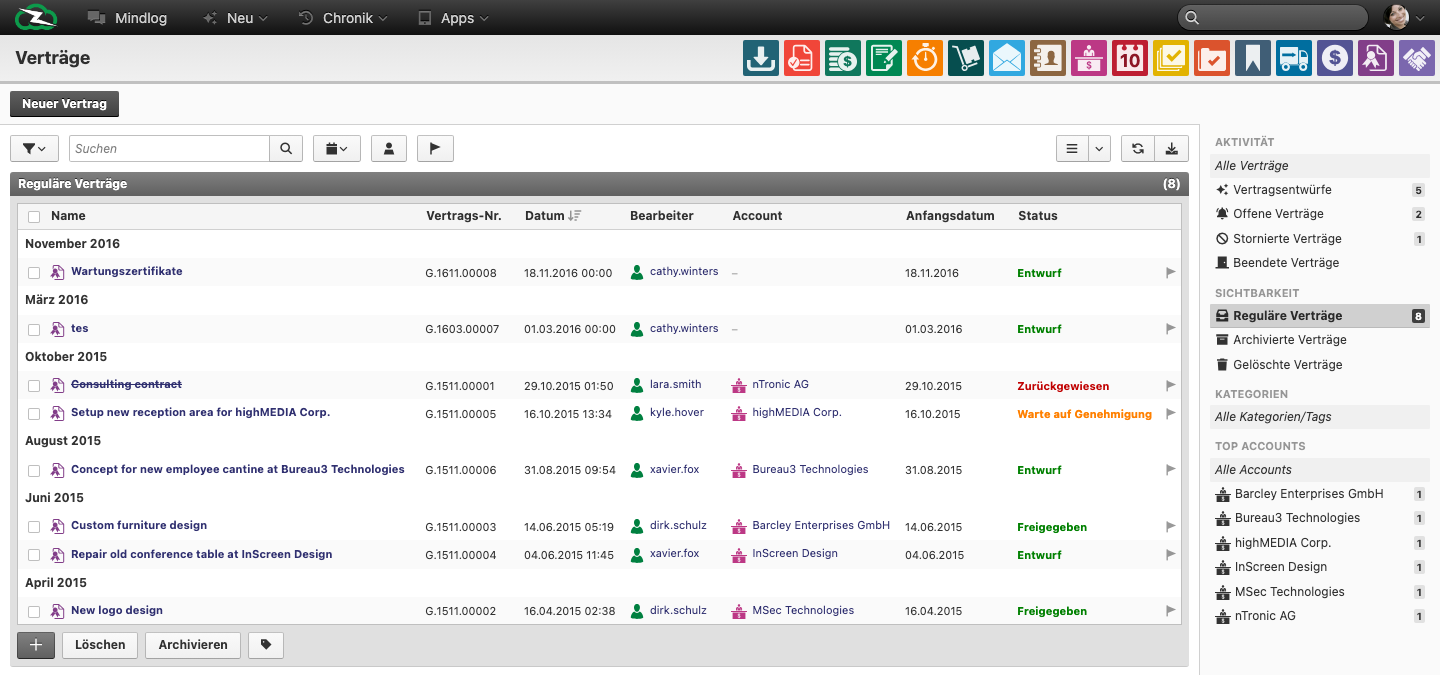Open the filter funnel dropdown
The image size is (1440, 675).
[35, 148]
